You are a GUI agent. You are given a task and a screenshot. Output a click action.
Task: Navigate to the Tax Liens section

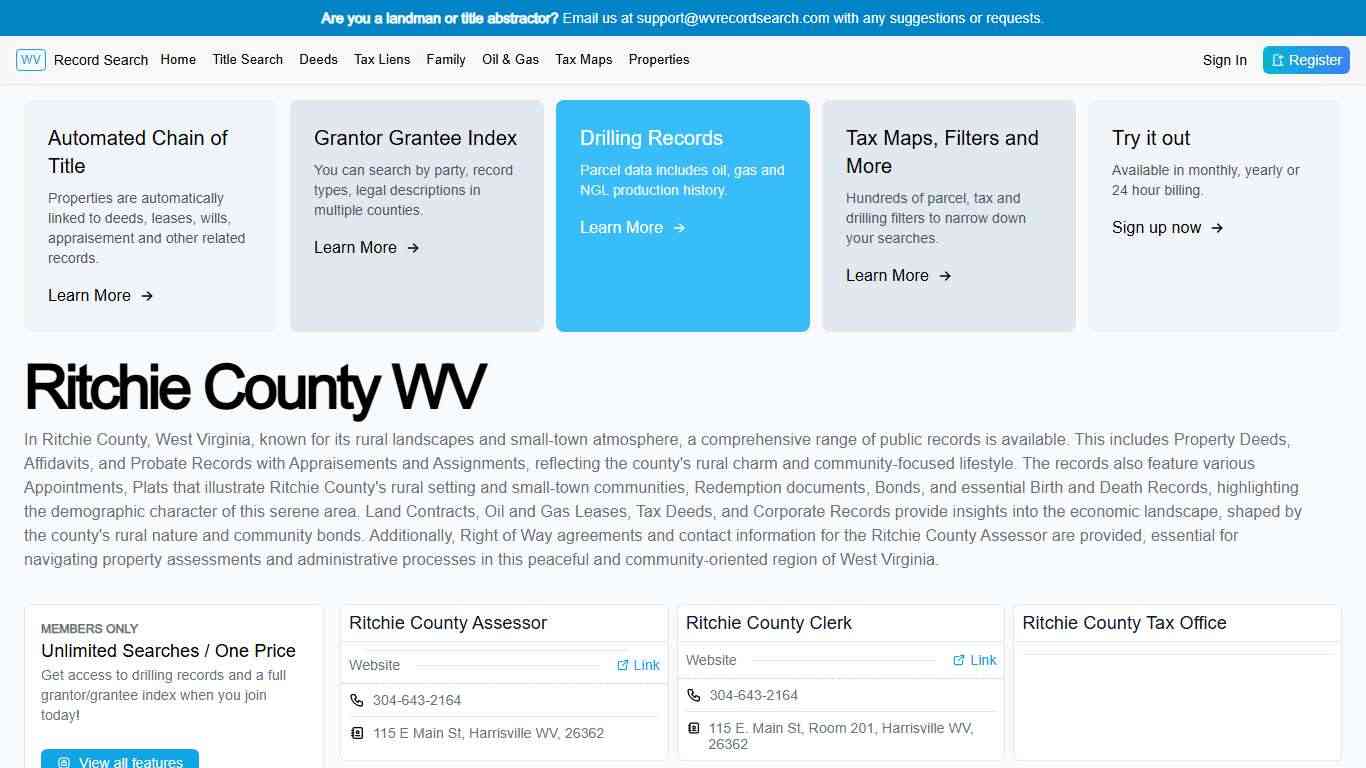click(x=382, y=60)
